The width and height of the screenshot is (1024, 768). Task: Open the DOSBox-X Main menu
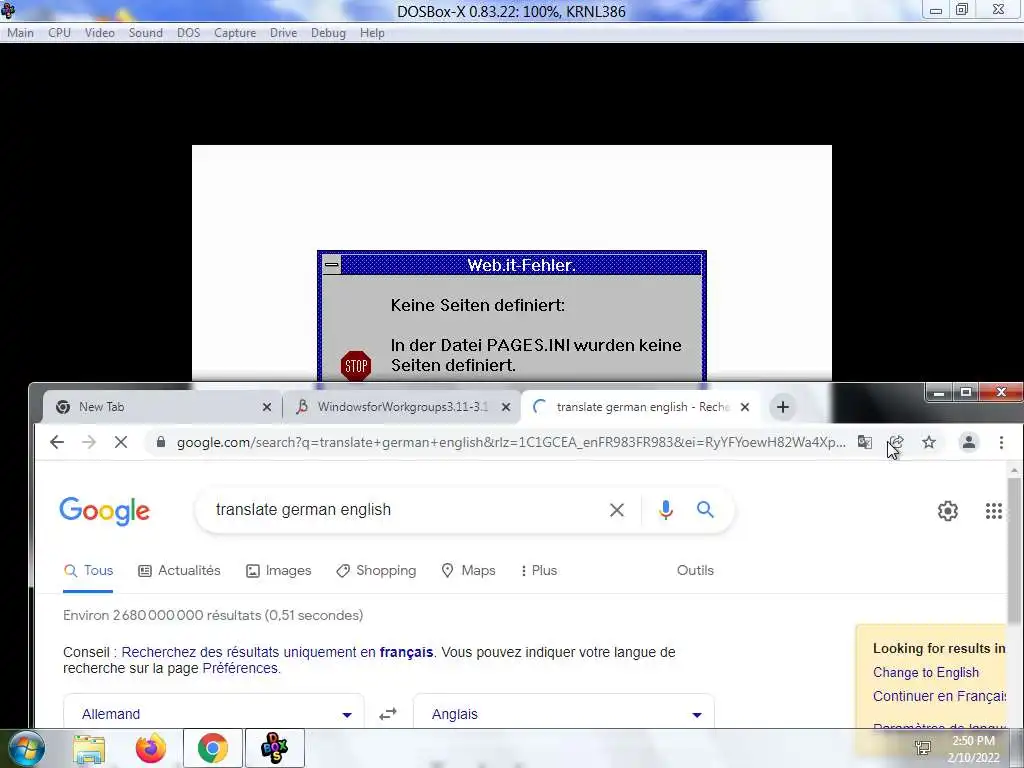(20, 33)
